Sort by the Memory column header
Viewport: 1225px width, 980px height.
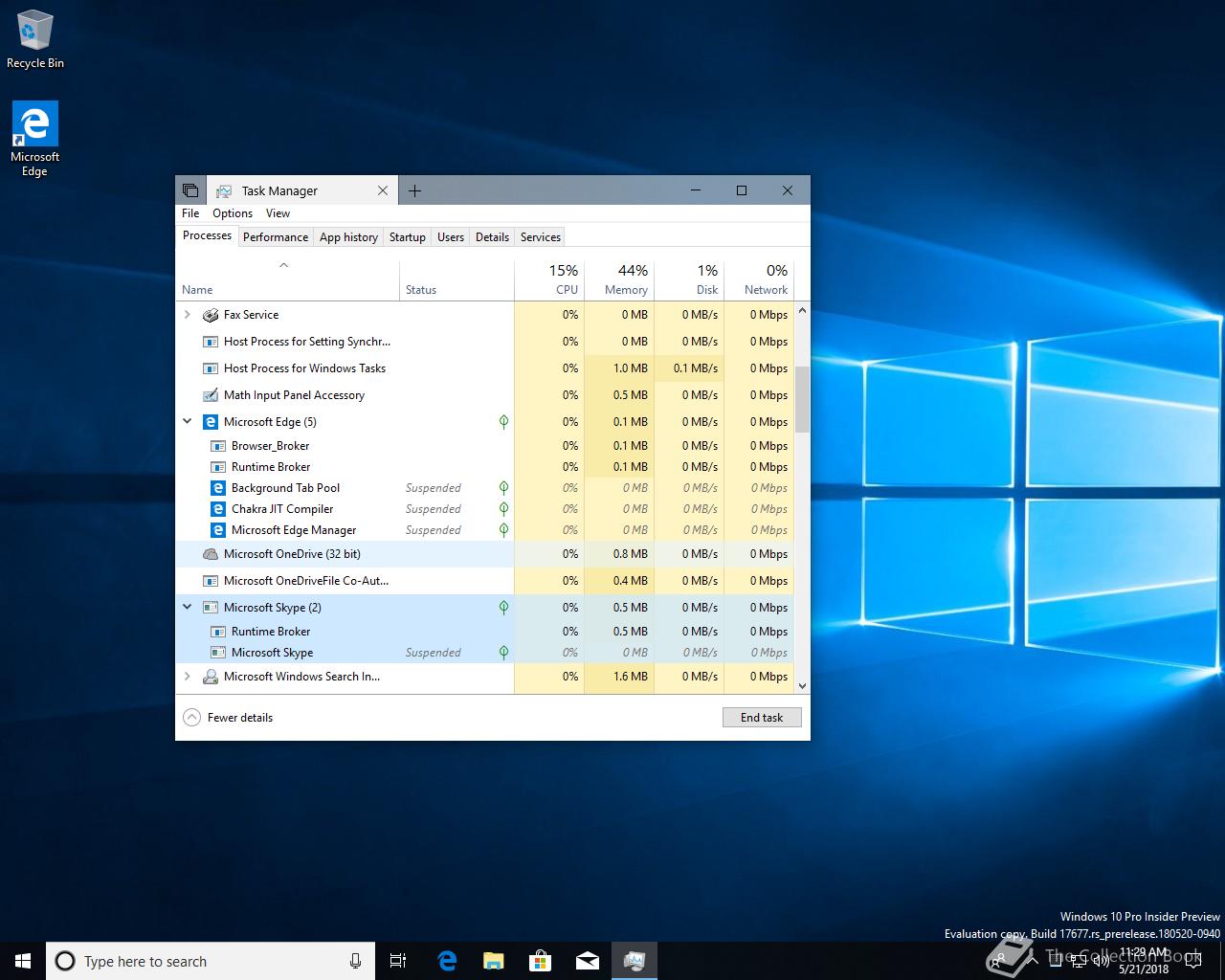tap(619, 279)
